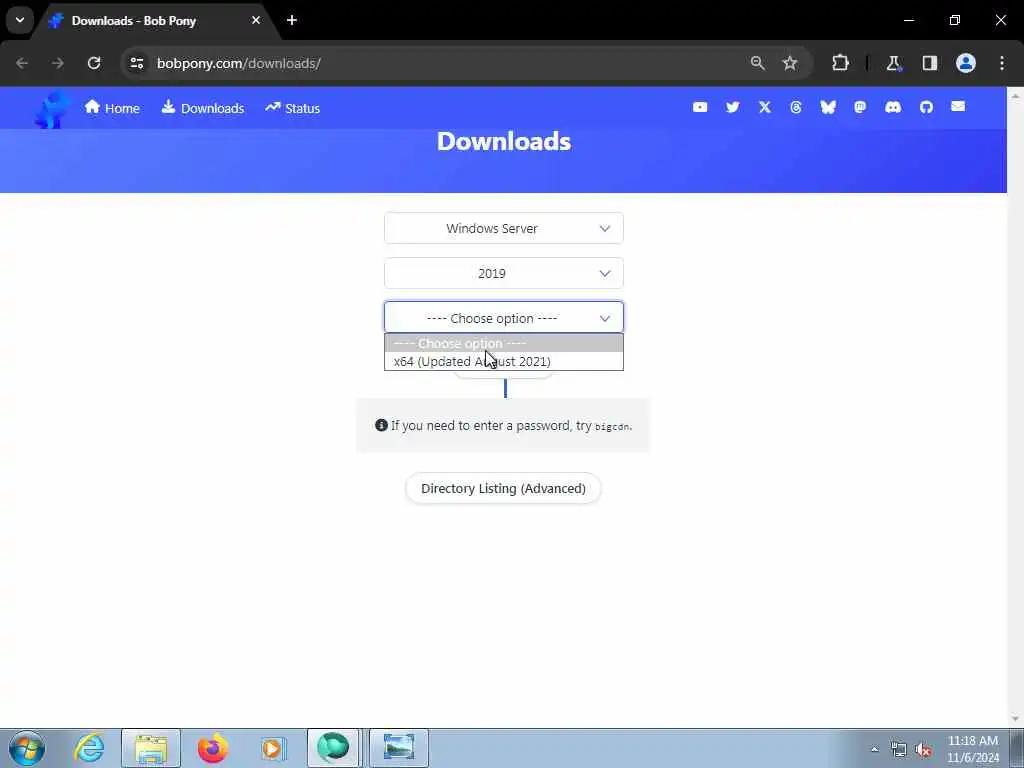Screen dimensions: 1024x768
Task: Open the Bluesky butterfly icon
Action: (828, 107)
